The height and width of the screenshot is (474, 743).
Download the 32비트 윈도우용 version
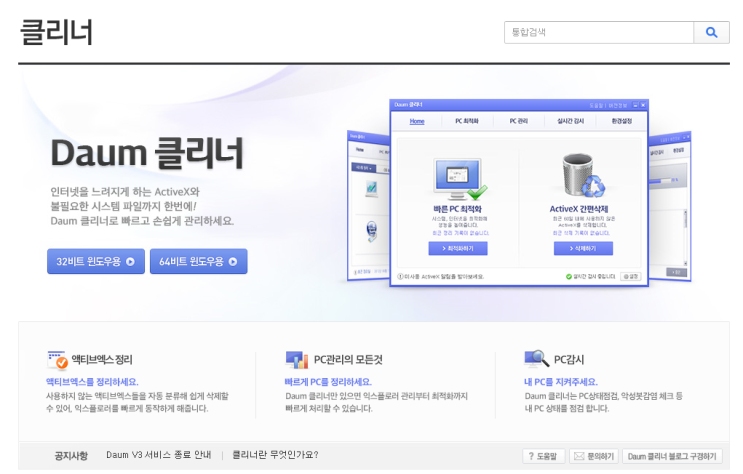(96, 261)
